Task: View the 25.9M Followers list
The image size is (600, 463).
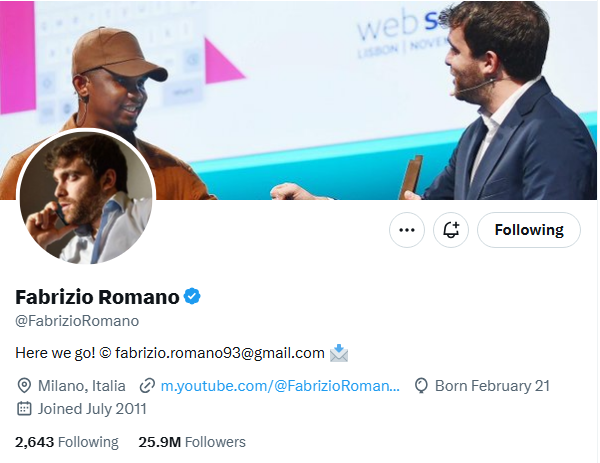Action: (192, 442)
